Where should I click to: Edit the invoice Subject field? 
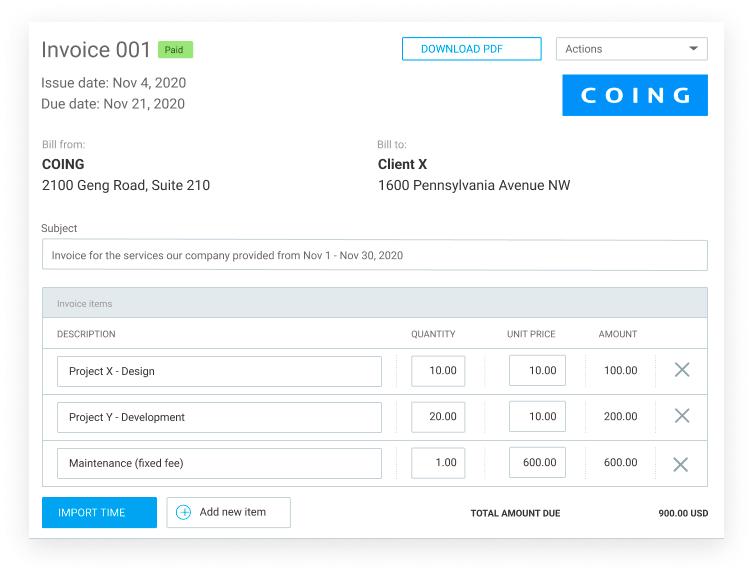(374, 255)
